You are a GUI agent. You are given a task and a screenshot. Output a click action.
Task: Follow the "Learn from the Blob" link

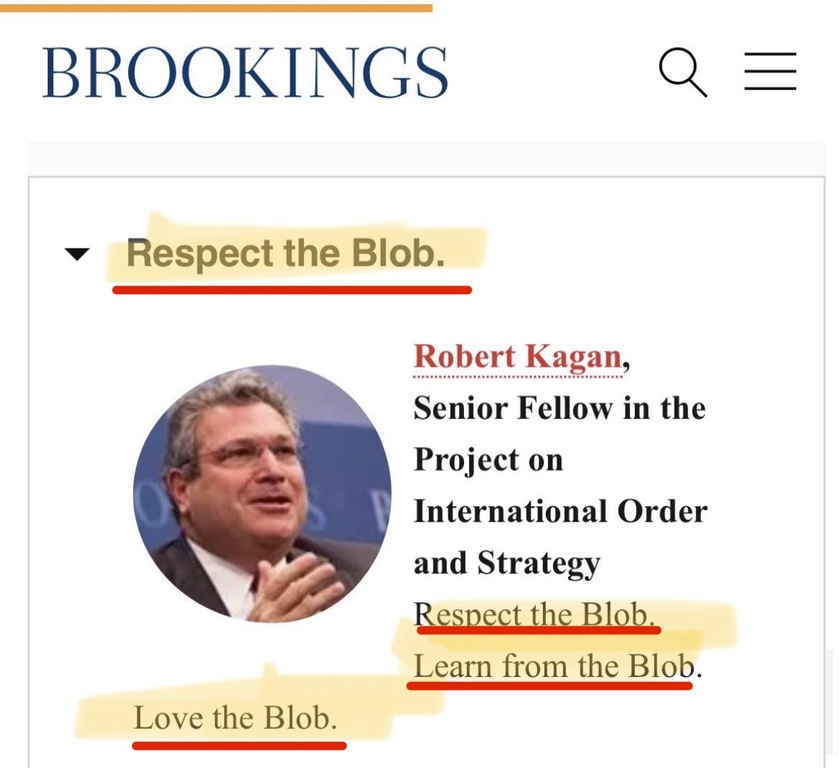(554, 665)
